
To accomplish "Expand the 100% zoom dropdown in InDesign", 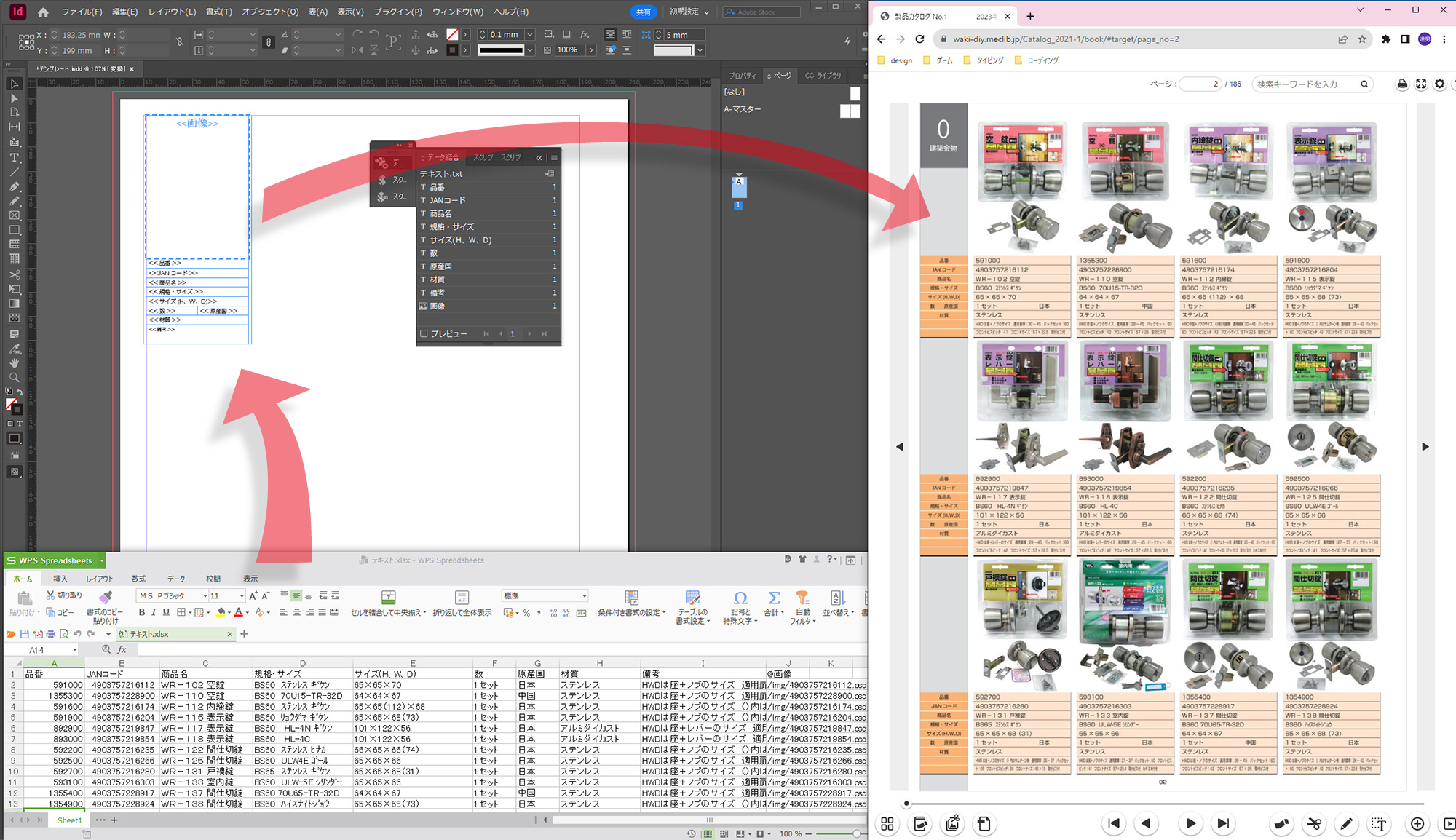I will 591,50.
